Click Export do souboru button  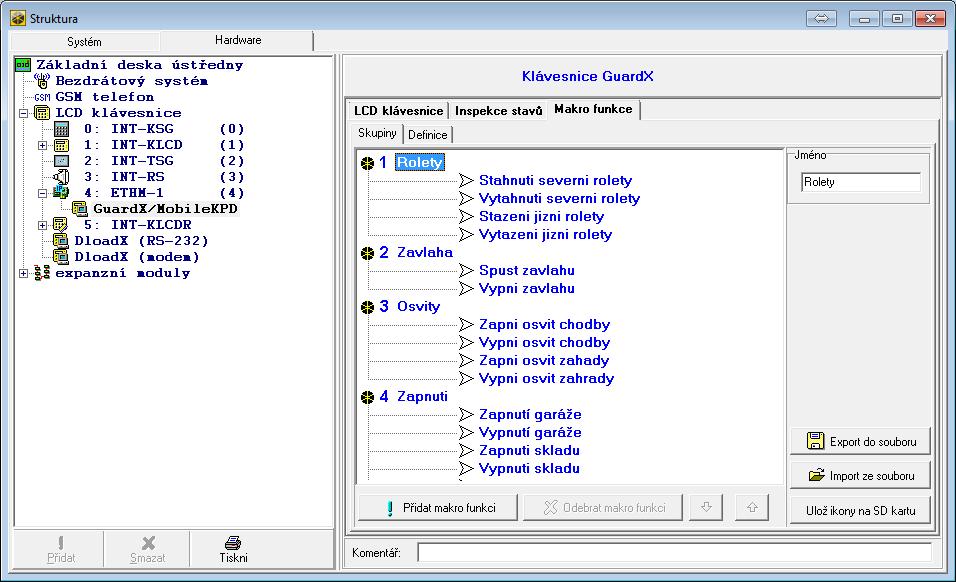(860, 442)
